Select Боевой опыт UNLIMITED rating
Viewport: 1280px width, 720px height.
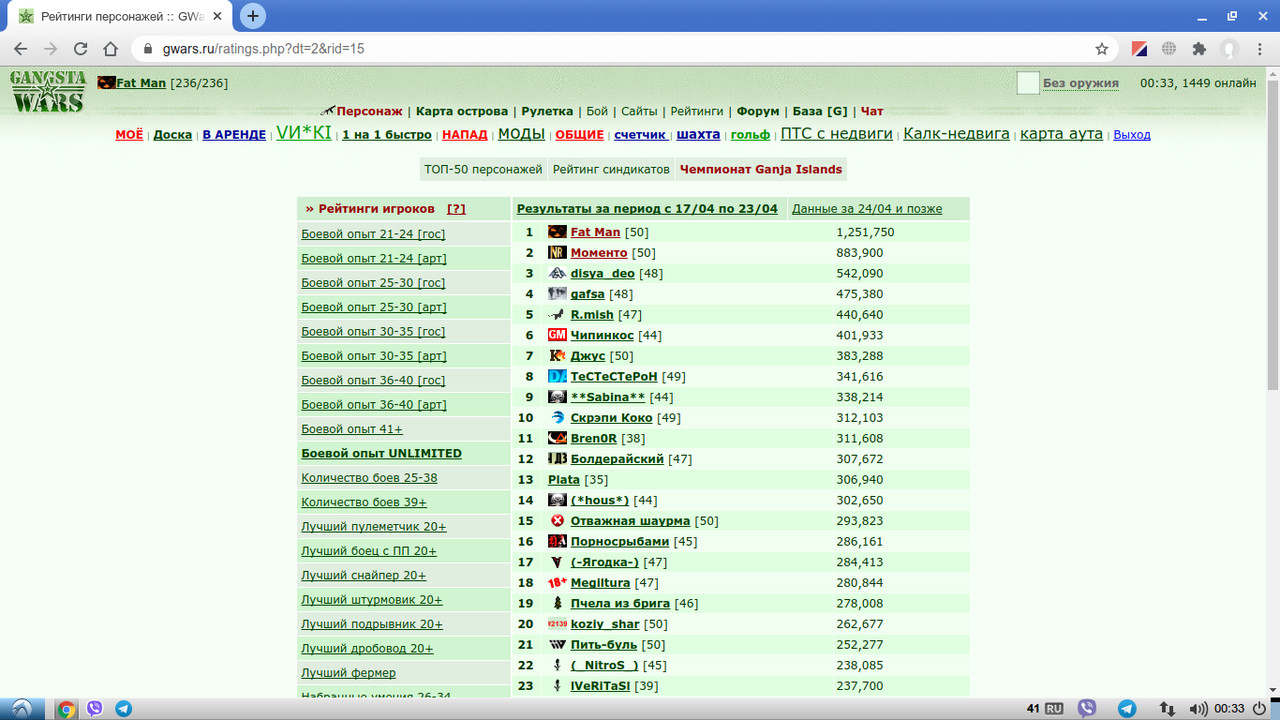point(381,453)
